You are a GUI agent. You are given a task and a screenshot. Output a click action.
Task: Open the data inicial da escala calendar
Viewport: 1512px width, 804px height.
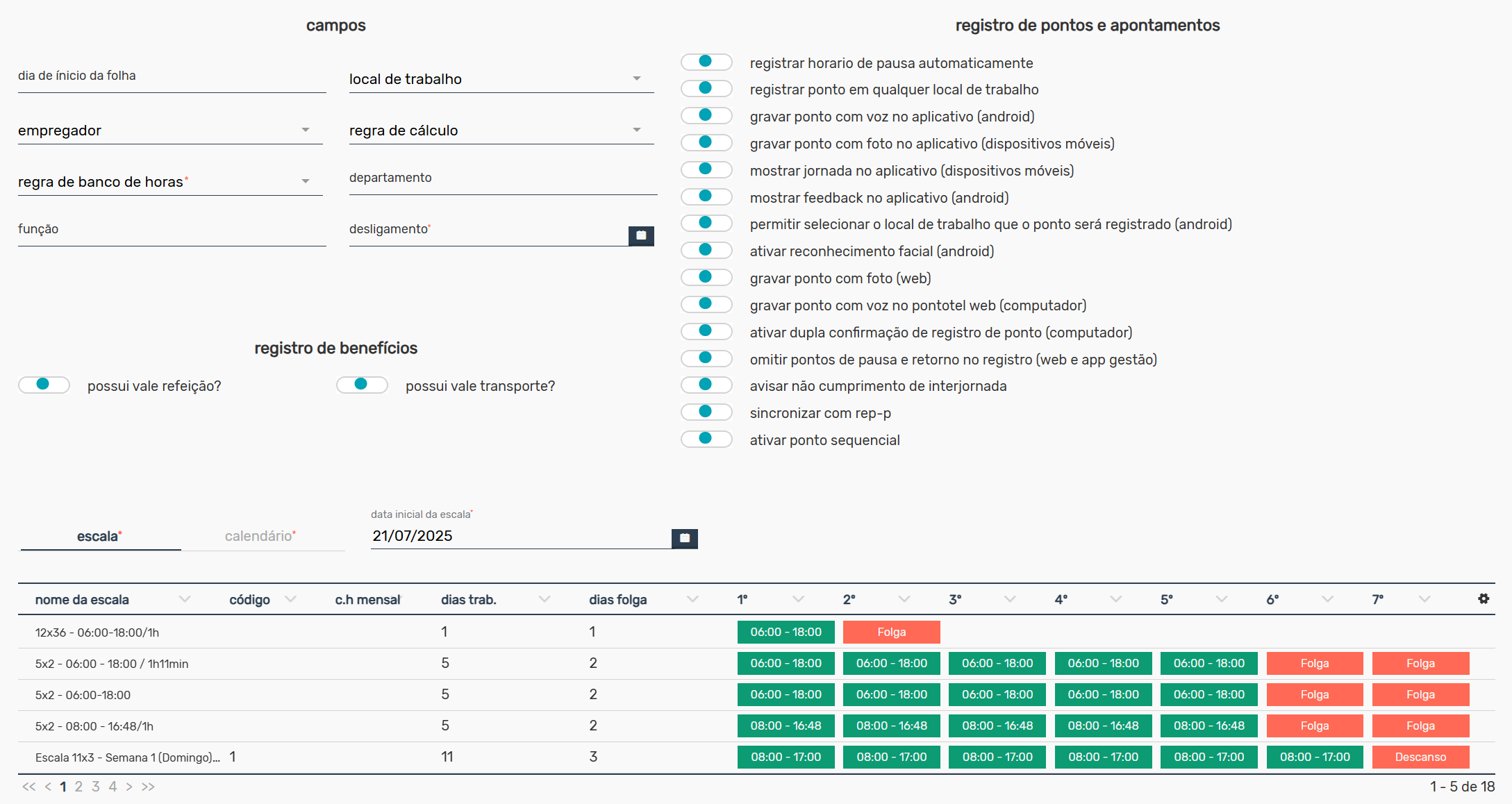pyautogui.click(x=684, y=538)
